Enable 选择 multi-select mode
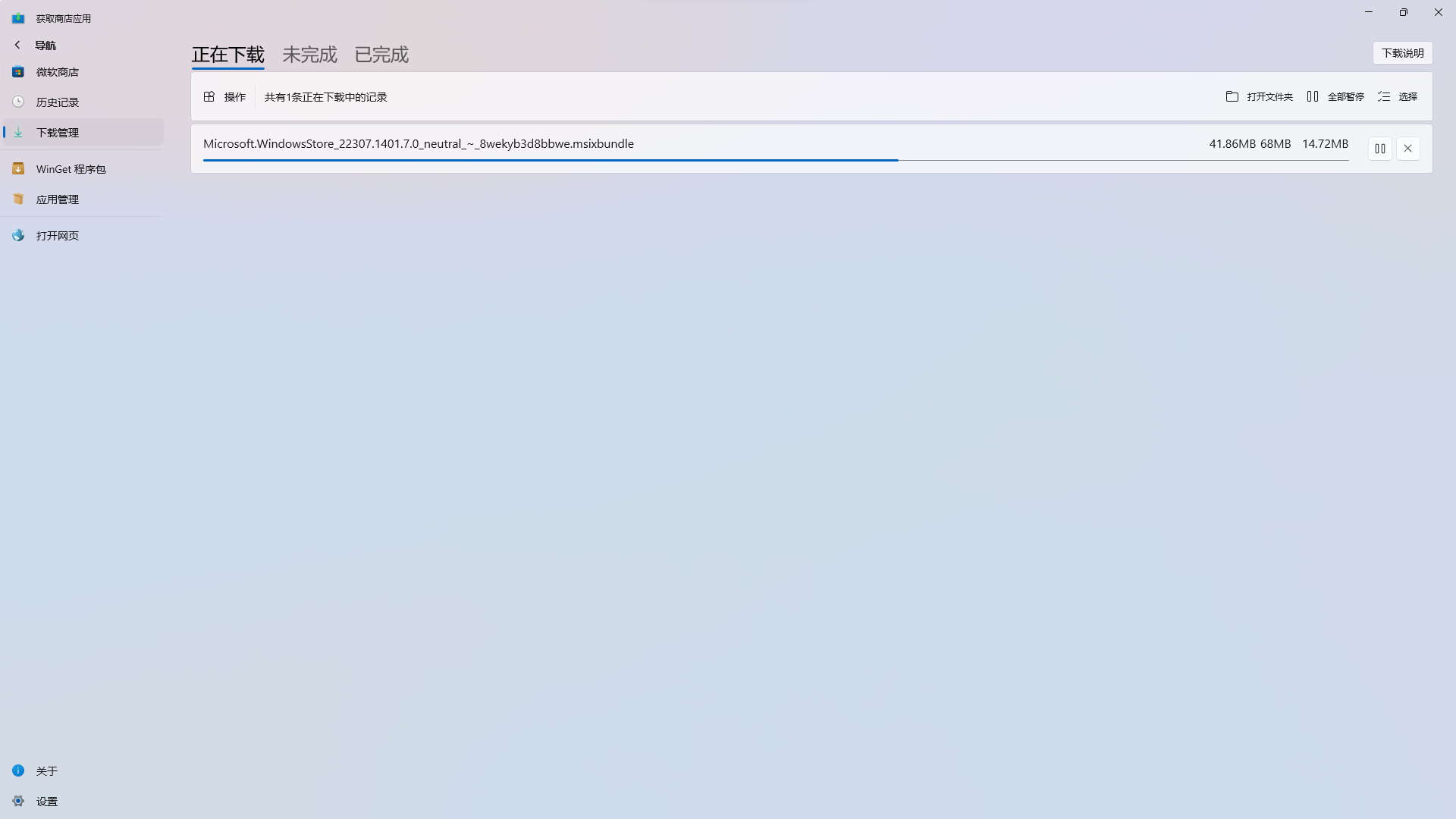Viewport: 1456px width, 819px height. 1398,96
